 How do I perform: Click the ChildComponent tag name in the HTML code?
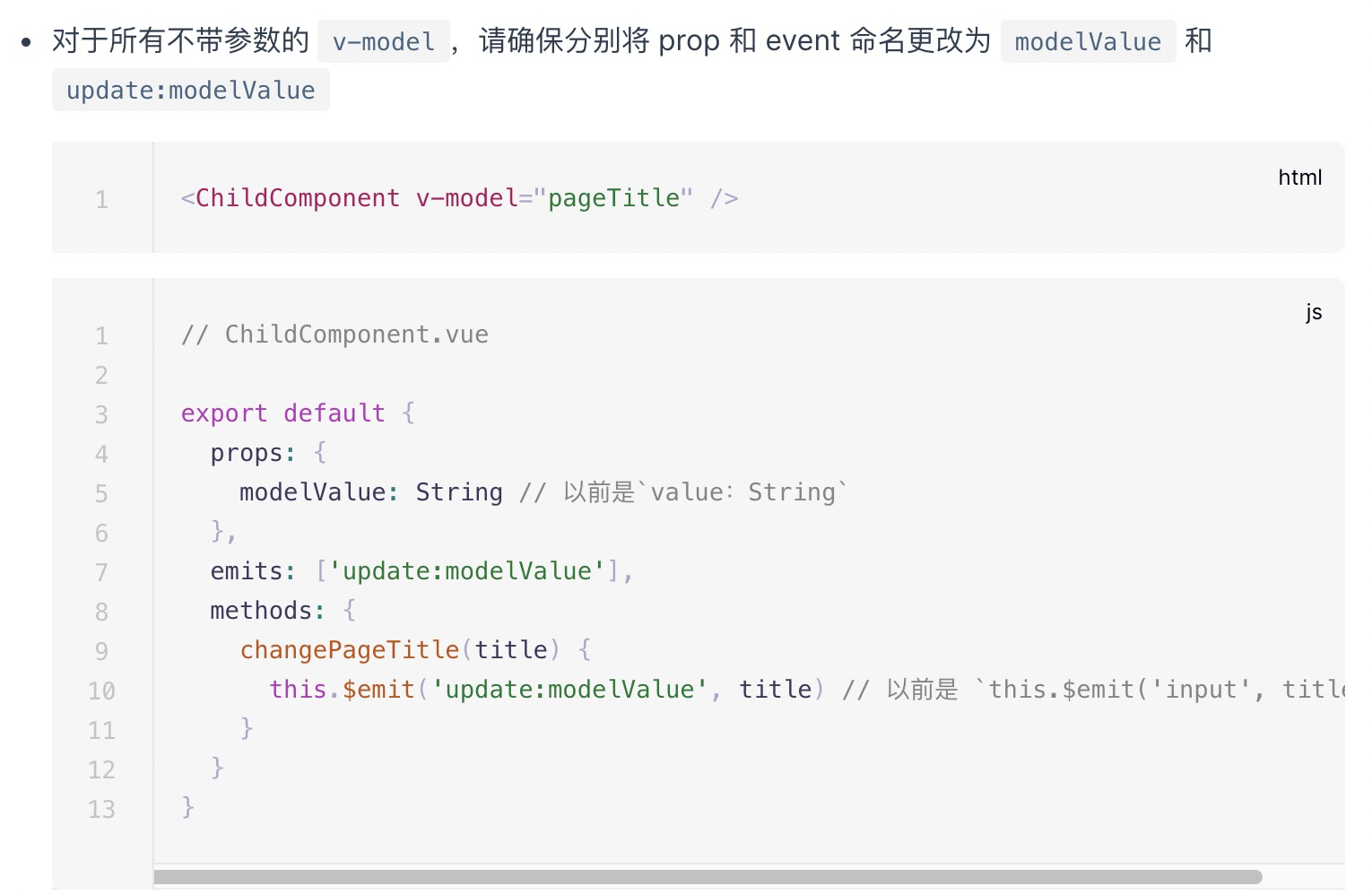tap(297, 198)
